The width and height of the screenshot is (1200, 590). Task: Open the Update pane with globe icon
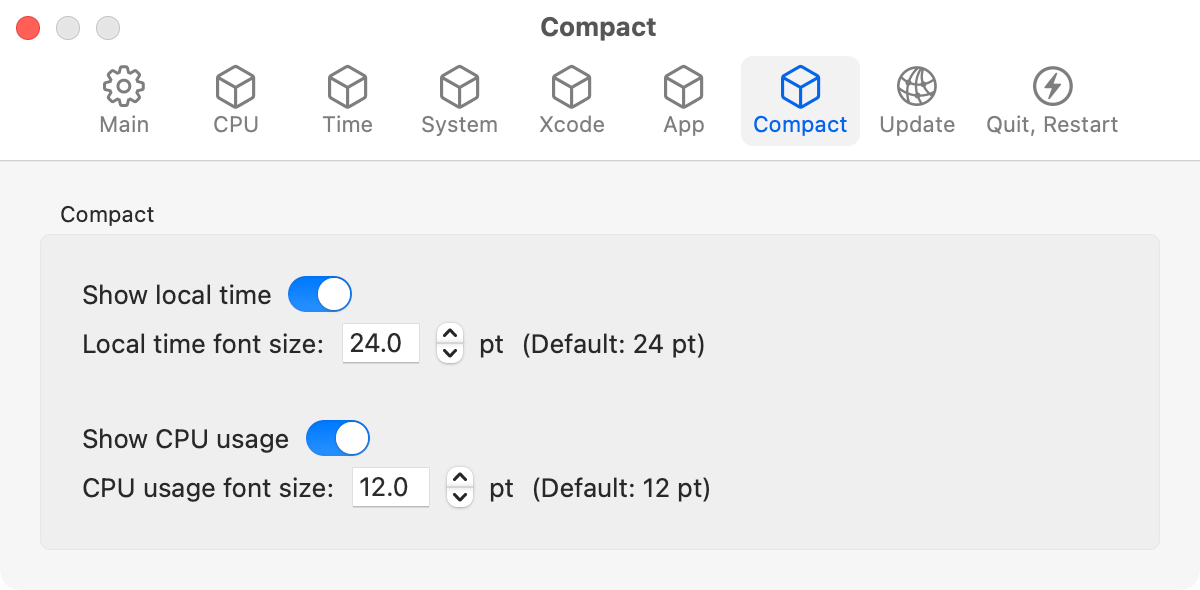[917, 97]
